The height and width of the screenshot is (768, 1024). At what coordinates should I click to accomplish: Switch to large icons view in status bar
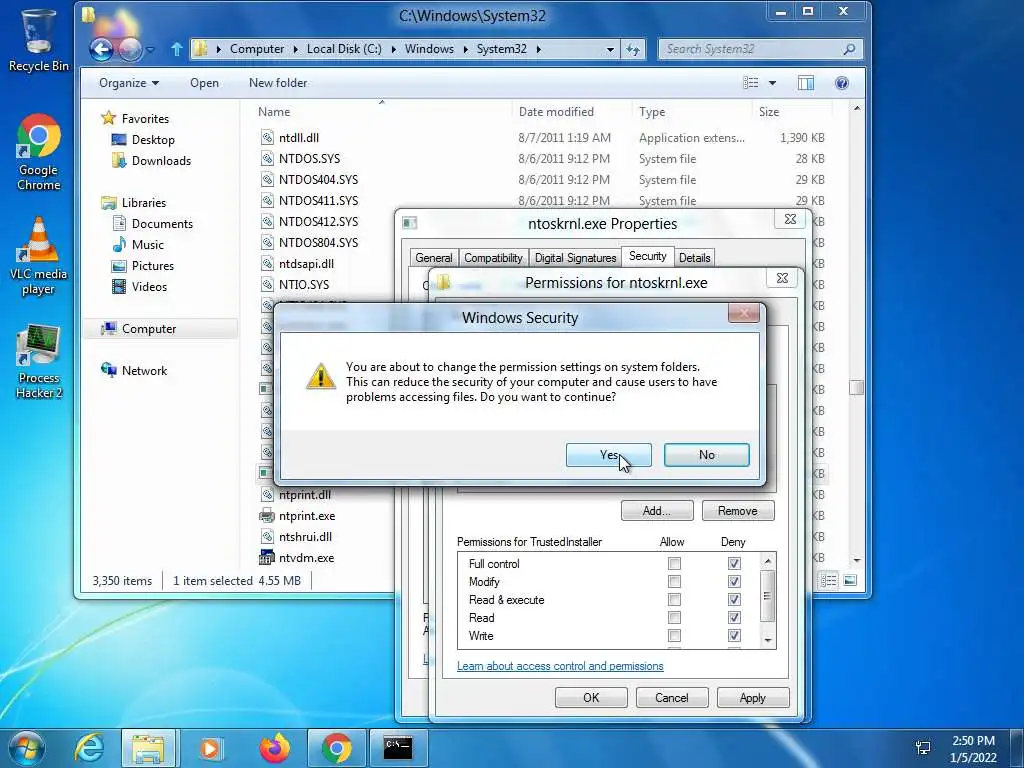[x=850, y=581]
